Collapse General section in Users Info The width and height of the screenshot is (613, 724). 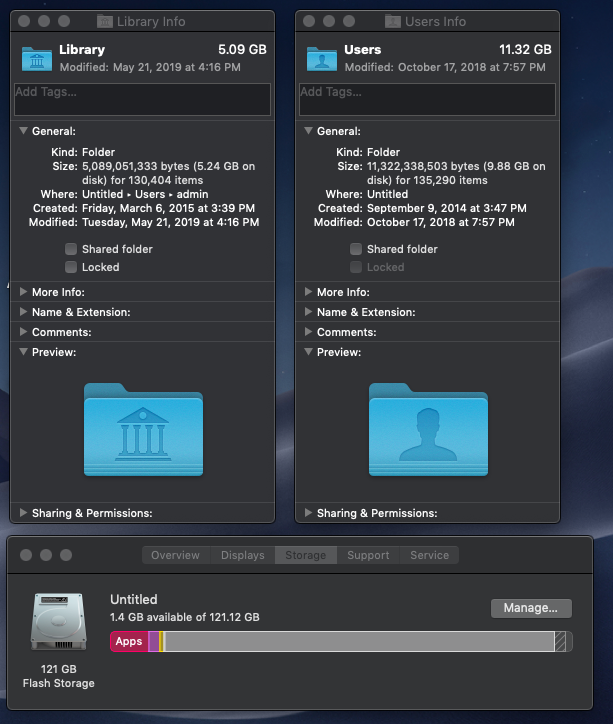click(308, 131)
